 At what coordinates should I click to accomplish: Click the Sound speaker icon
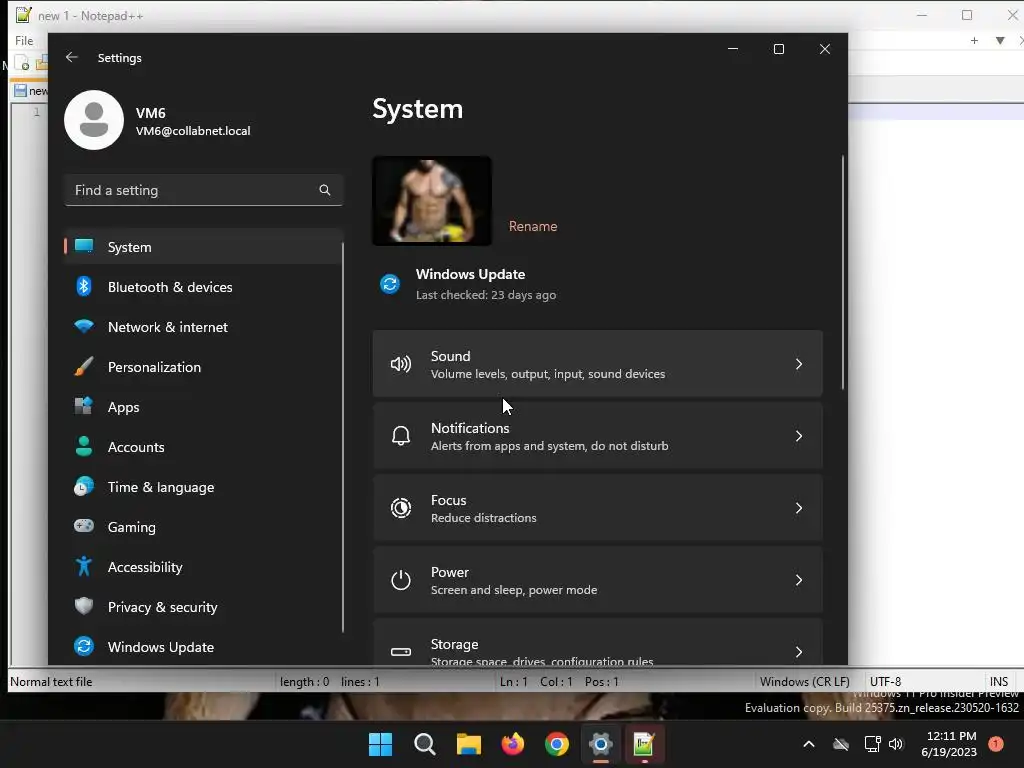pos(401,364)
